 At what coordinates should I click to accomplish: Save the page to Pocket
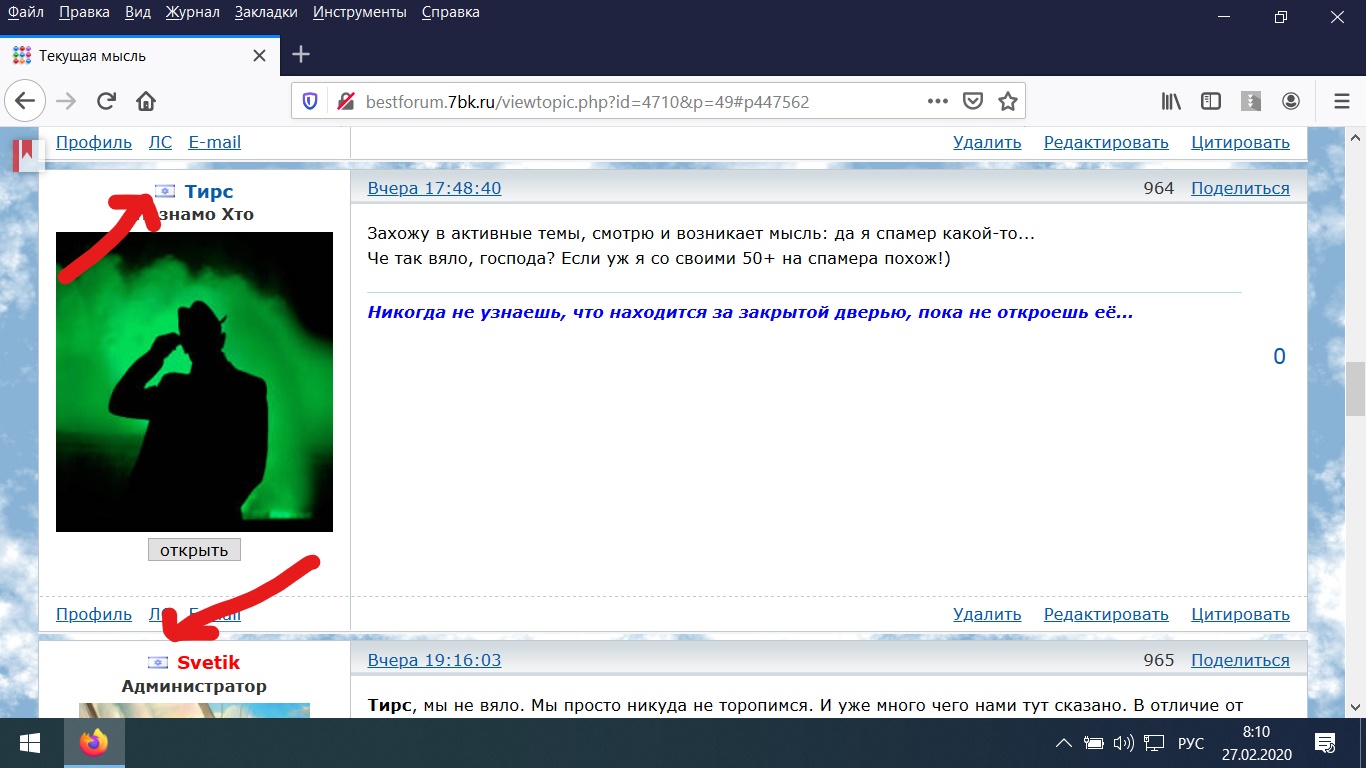tap(972, 101)
